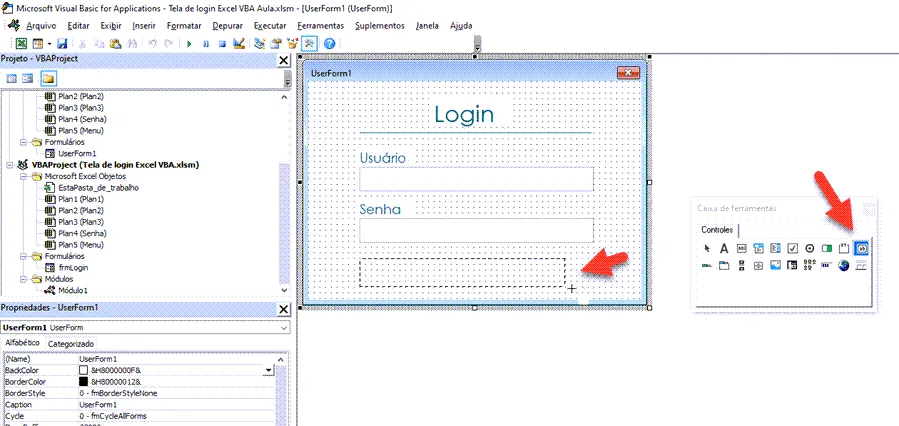Click the black BorderColor swatch
The height and width of the screenshot is (426, 899).
(83, 382)
